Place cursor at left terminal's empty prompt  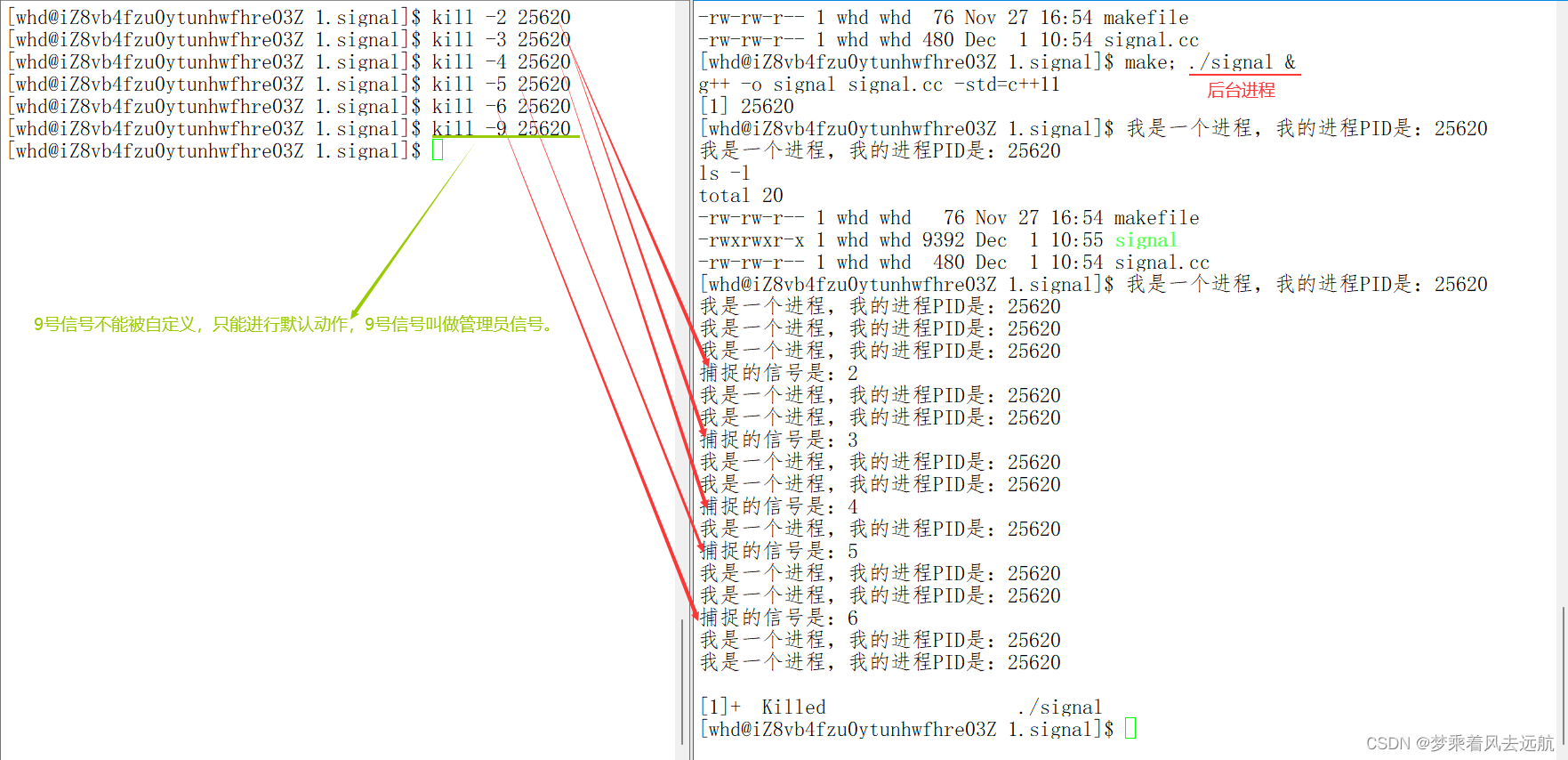coord(438,150)
